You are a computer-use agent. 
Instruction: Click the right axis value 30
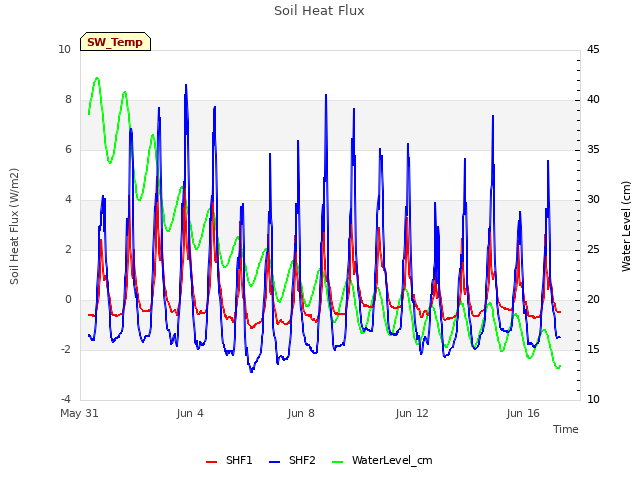coord(593,200)
